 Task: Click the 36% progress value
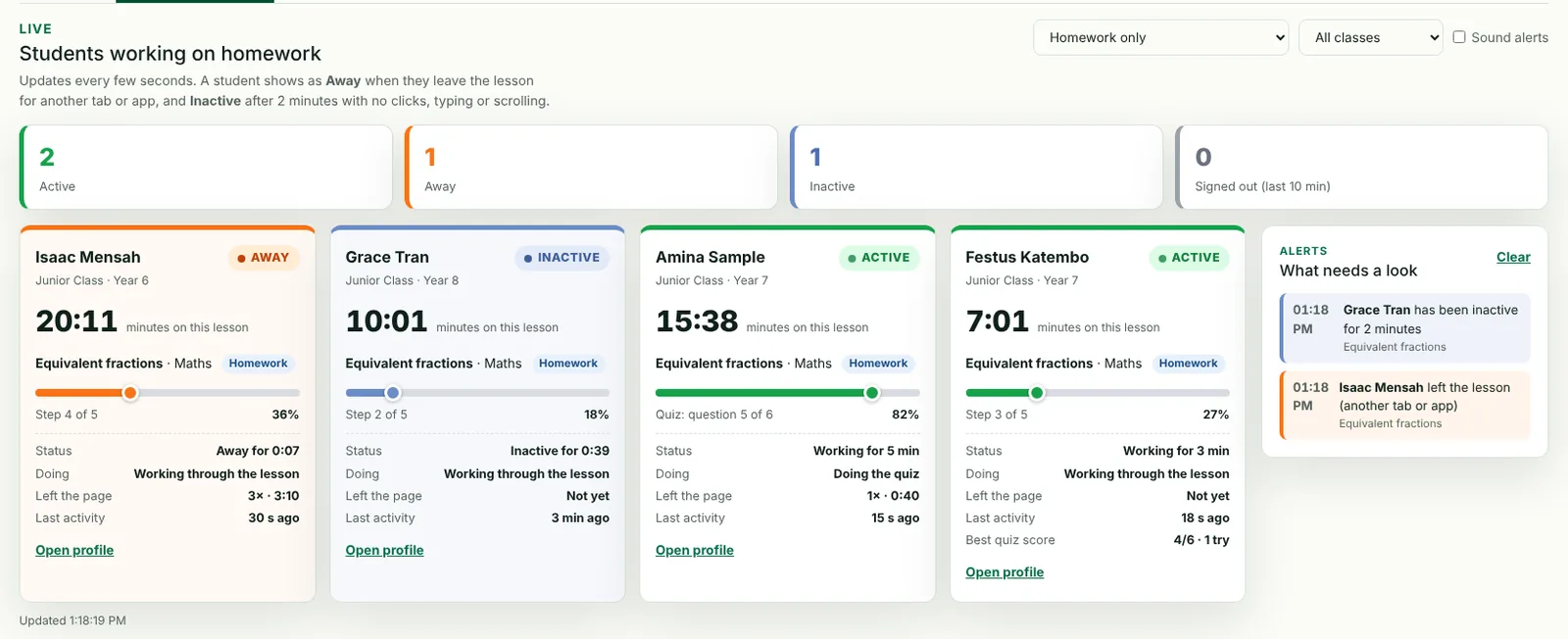(285, 415)
